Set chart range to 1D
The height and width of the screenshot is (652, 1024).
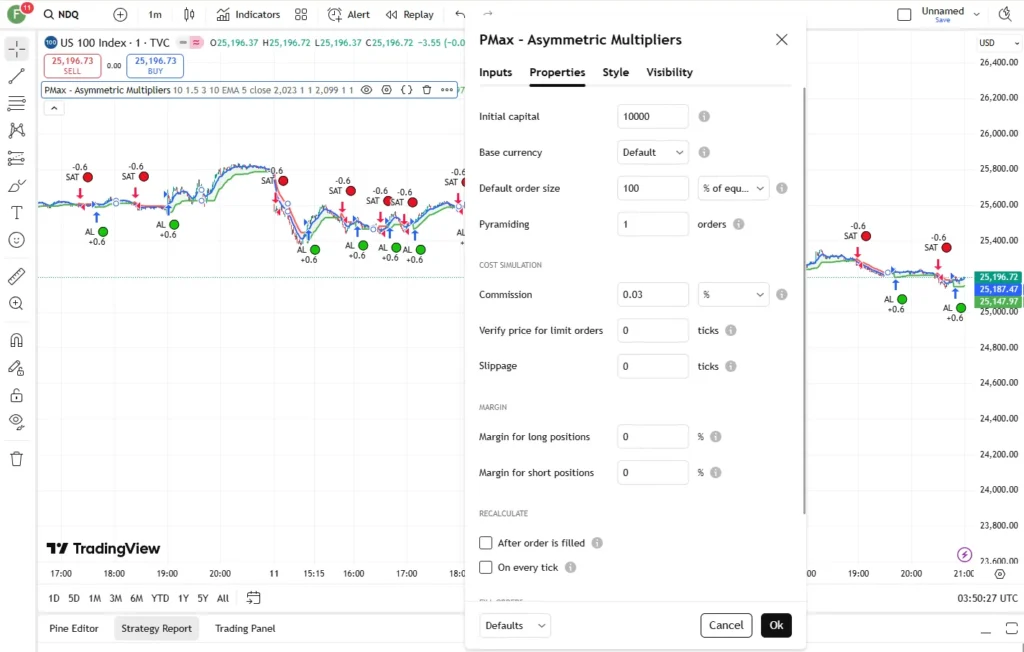(x=54, y=598)
